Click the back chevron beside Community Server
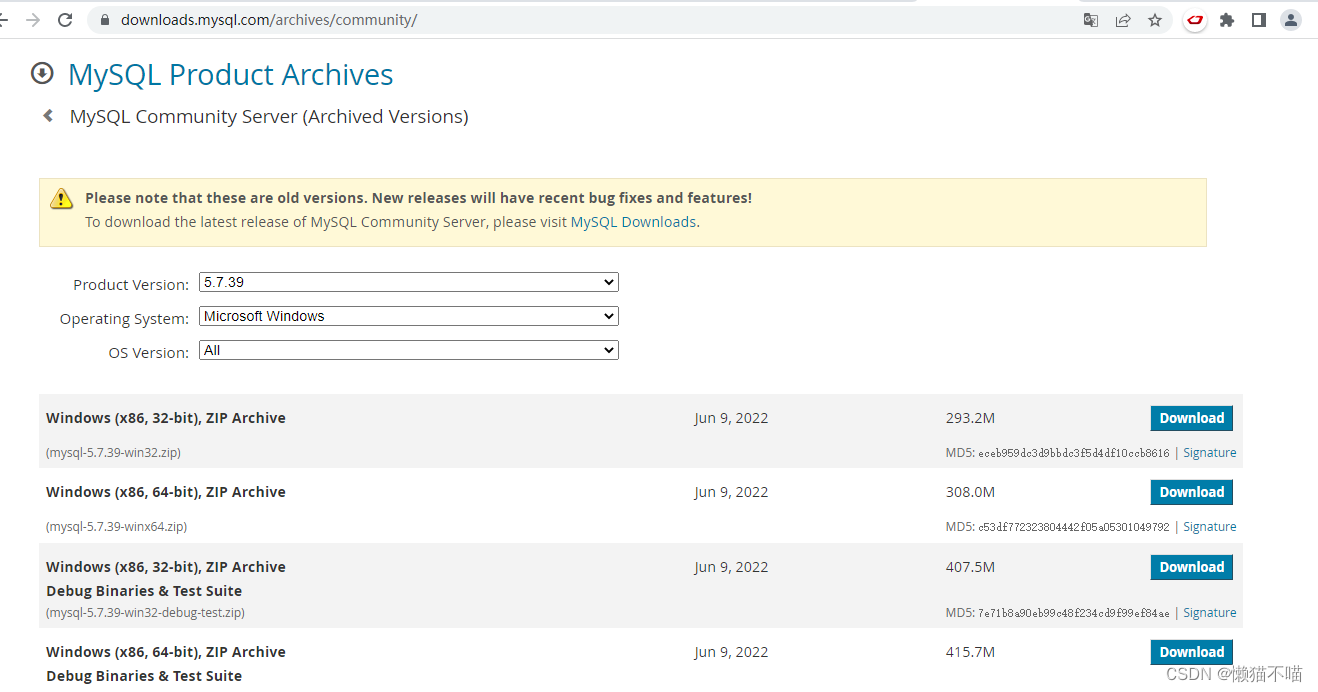This screenshot has width=1318, height=692. [x=48, y=116]
